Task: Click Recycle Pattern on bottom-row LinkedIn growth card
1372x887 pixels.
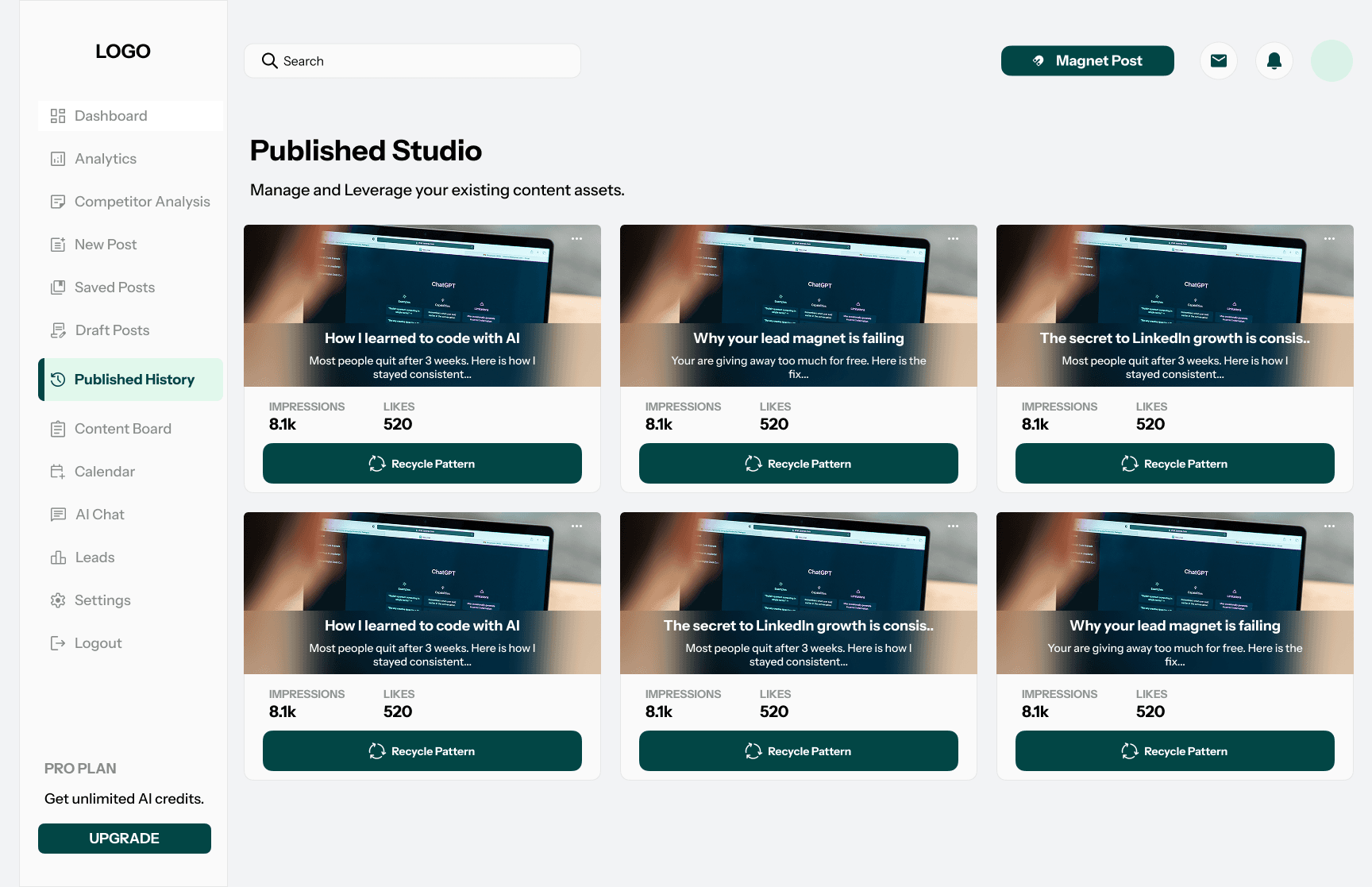Action: point(799,751)
